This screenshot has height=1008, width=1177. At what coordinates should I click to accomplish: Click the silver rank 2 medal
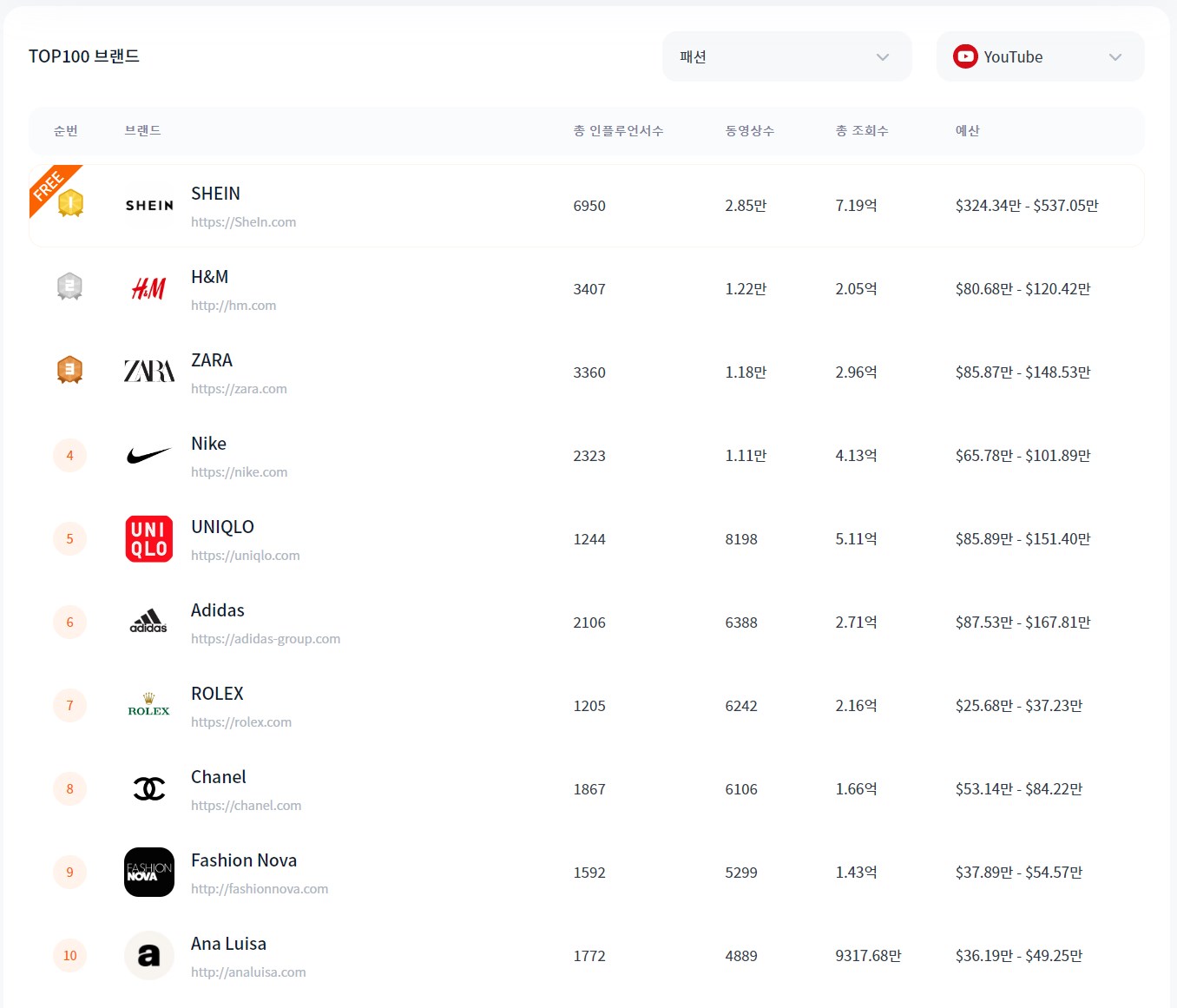pos(69,287)
